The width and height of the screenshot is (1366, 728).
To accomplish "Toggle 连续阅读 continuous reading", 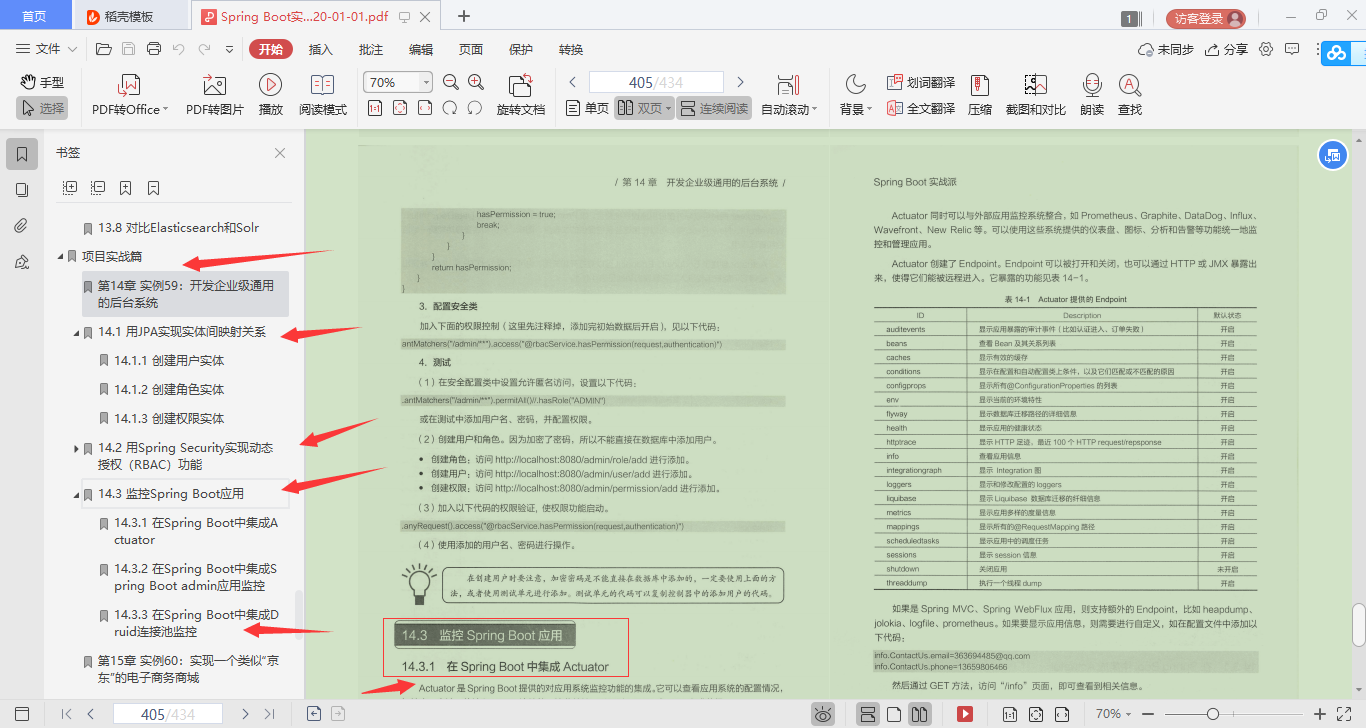I will tap(713, 108).
